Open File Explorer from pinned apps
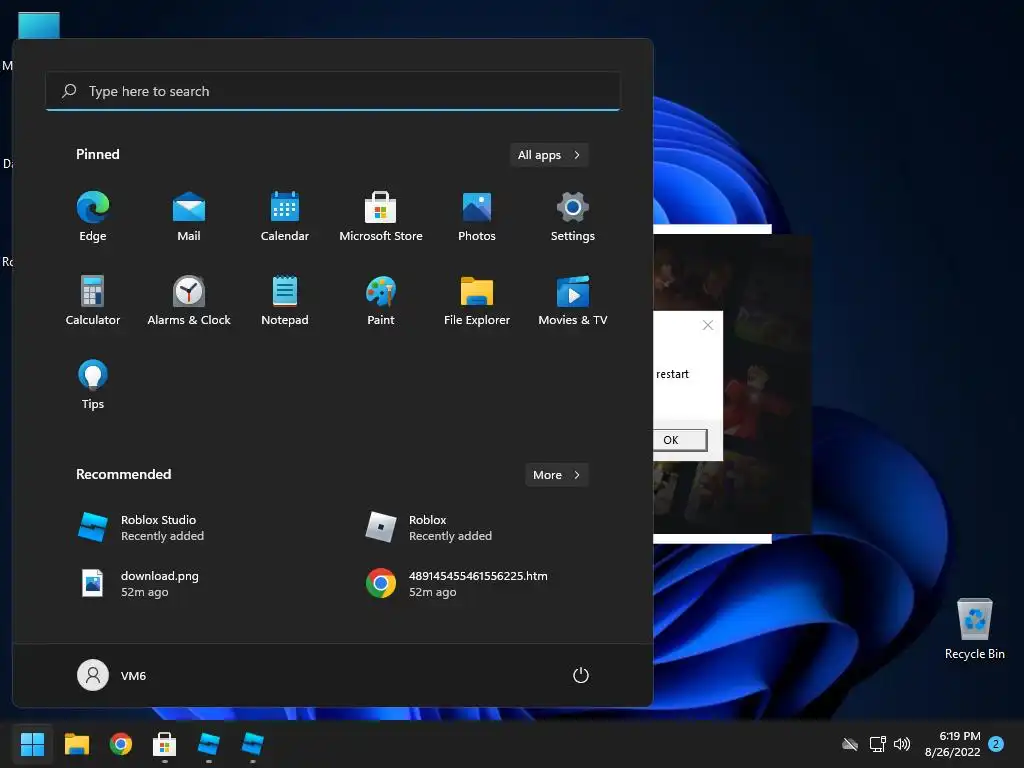This screenshot has height=768, width=1024. coord(477,300)
